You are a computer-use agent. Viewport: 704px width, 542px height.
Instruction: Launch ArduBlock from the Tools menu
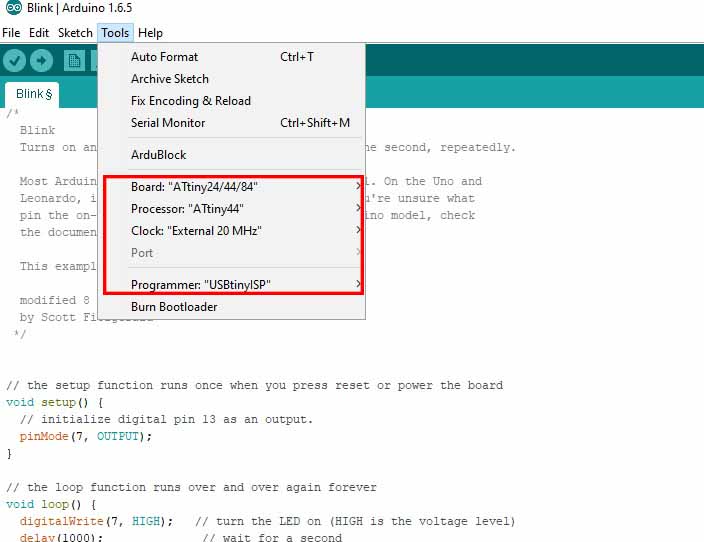pos(231,155)
